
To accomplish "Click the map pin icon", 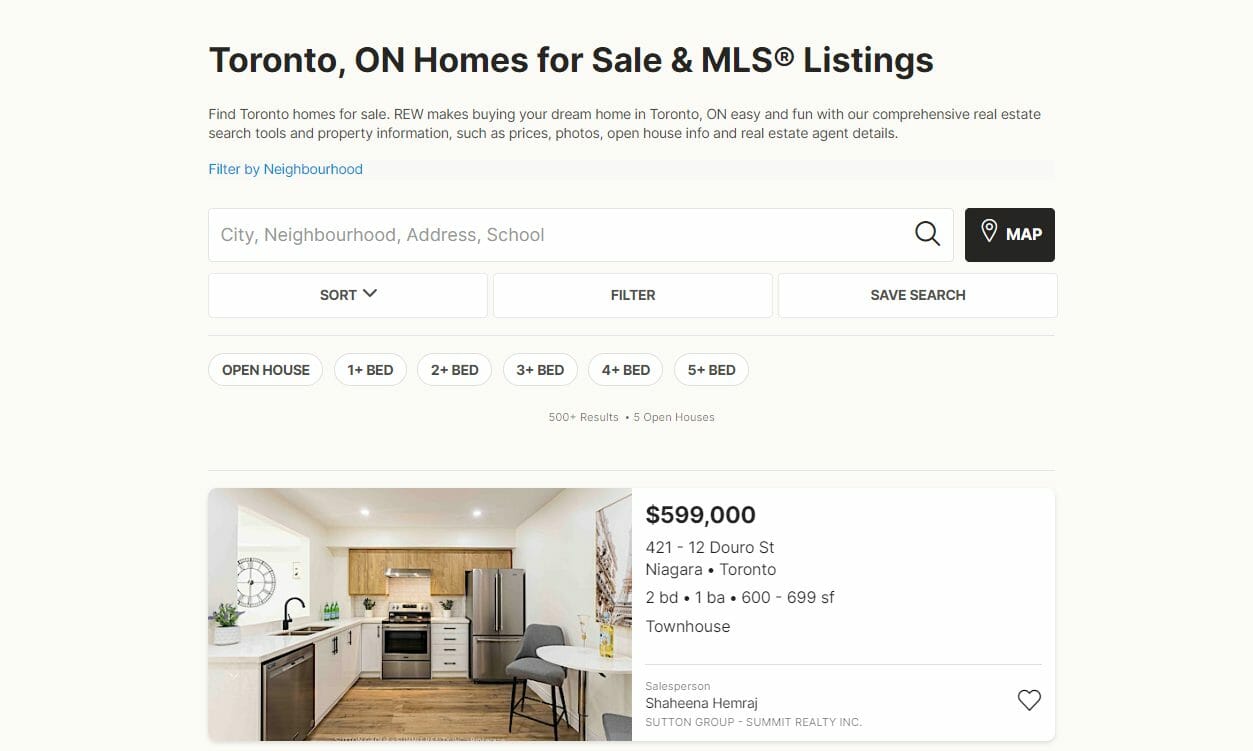I will pyautogui.click(x=989, y=232).
